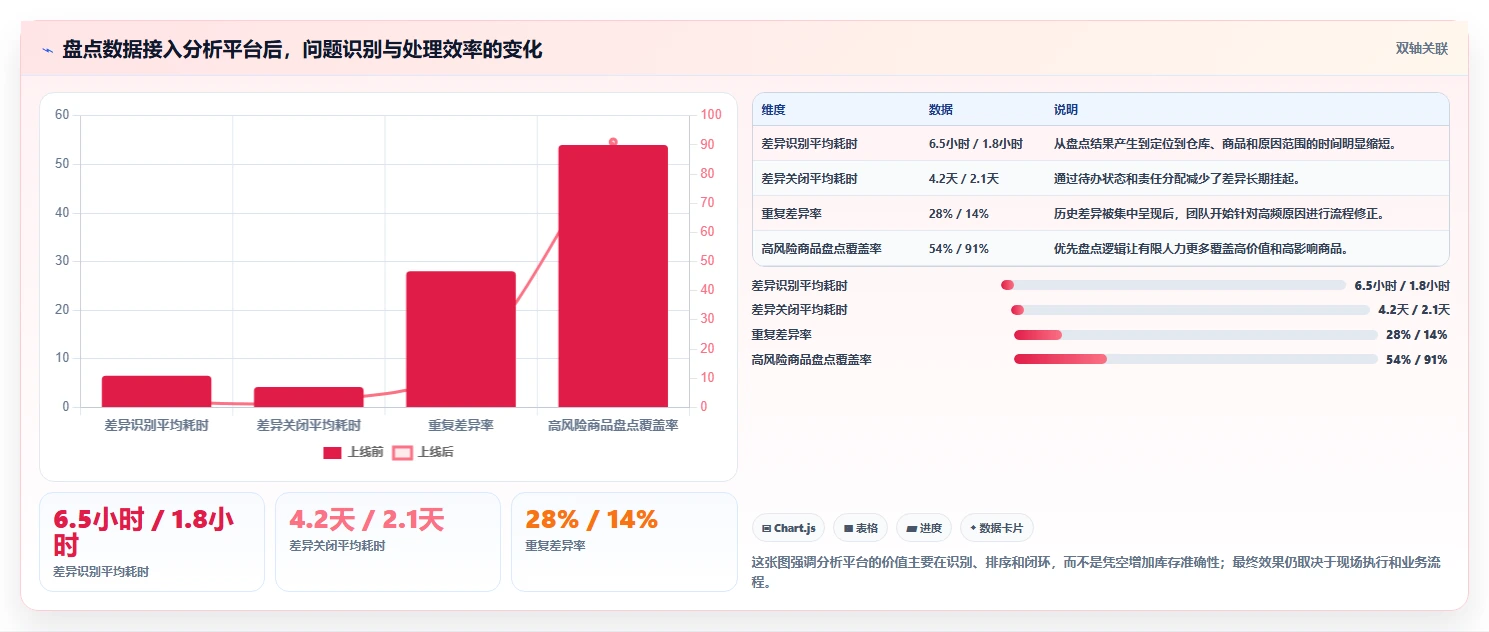Click the 差异识别平均耗时 progress bar
Image resolution: width=1489 pixels, height=632 pixels.
[x=1173, y=285]
